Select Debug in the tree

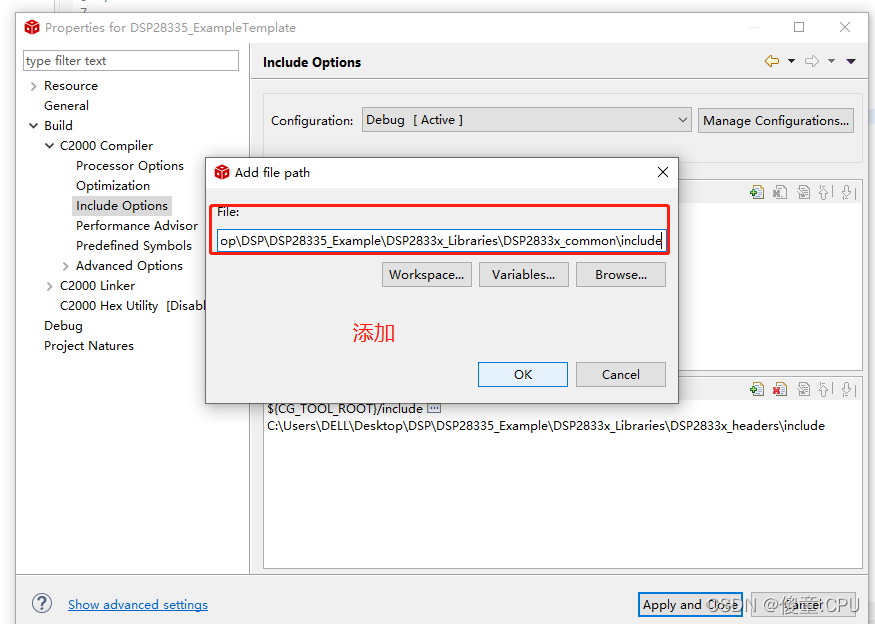[63, 326]
